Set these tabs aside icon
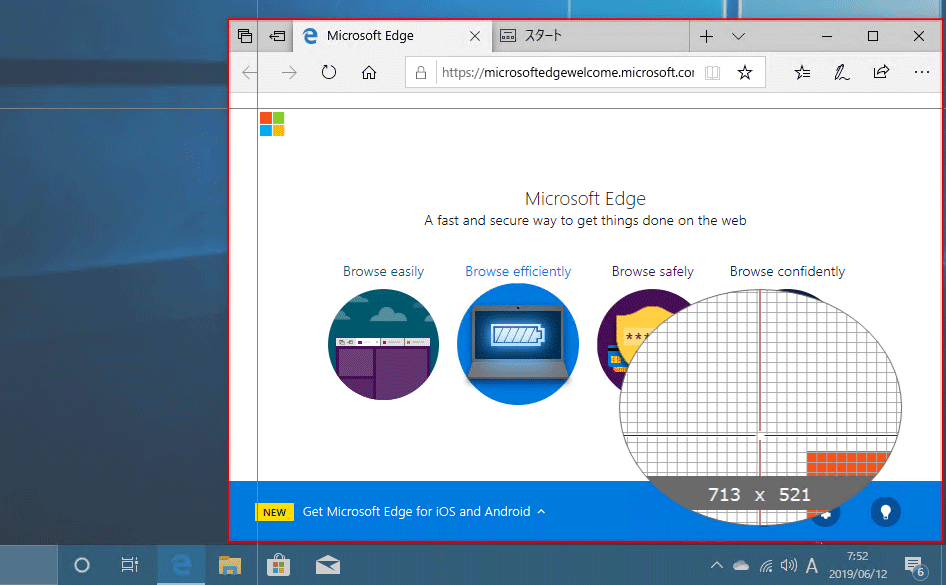 point(277,36)
